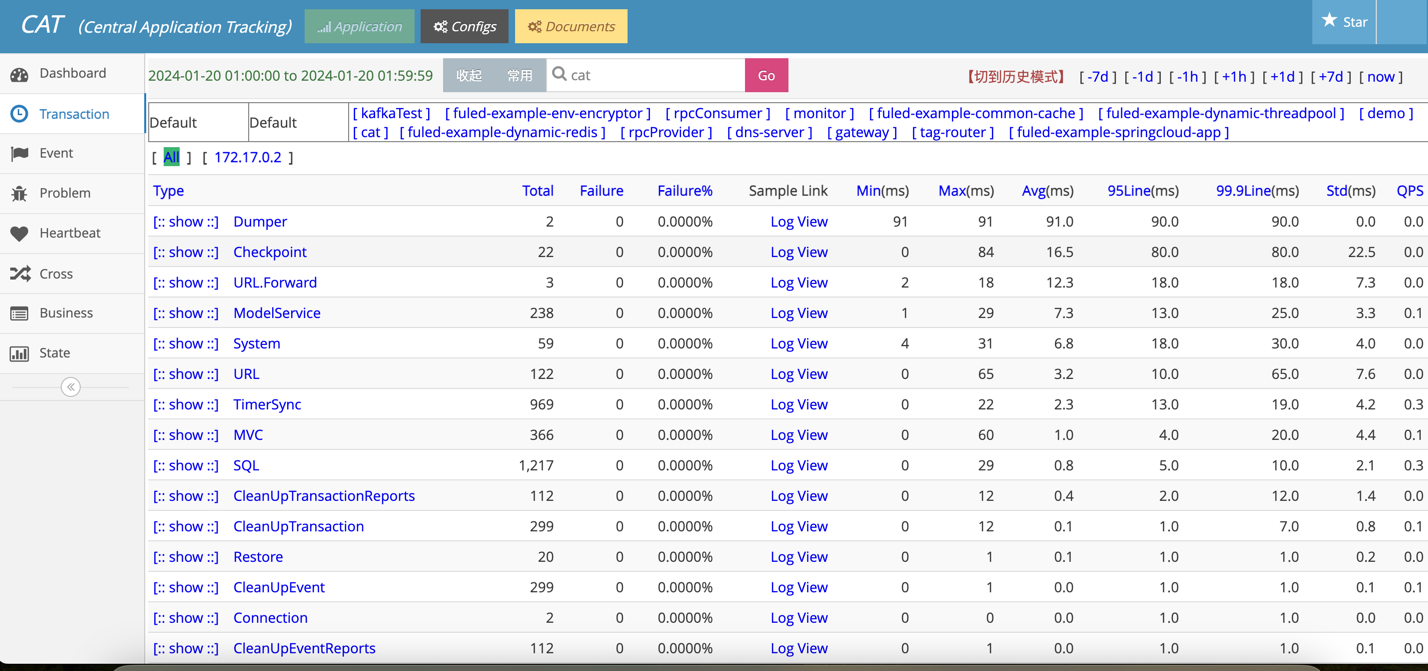Expand show for the TimerSync row
1428x671 pixels.
[185, 405]
